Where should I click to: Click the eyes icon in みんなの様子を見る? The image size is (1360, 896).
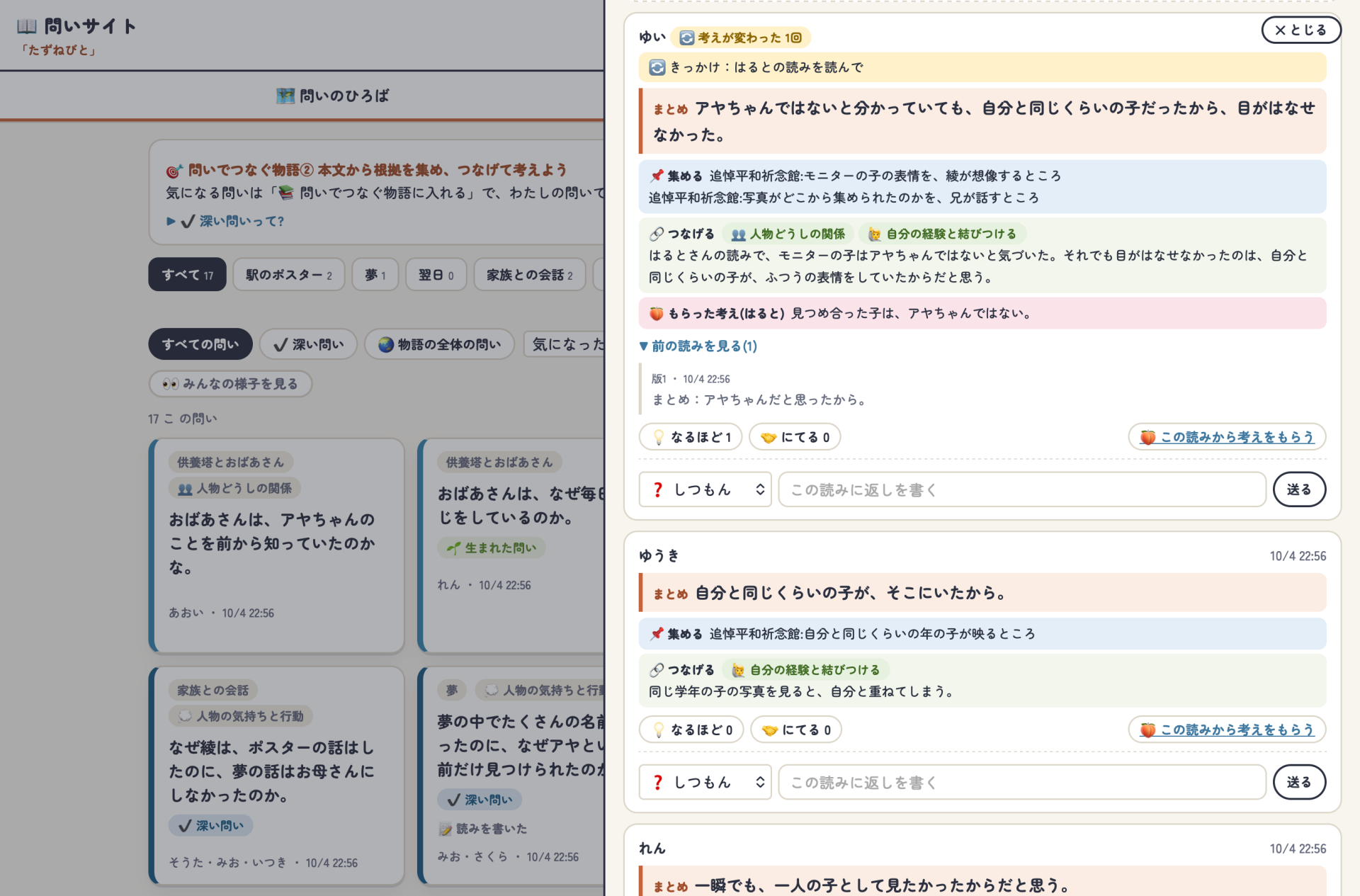coord(170,384)
